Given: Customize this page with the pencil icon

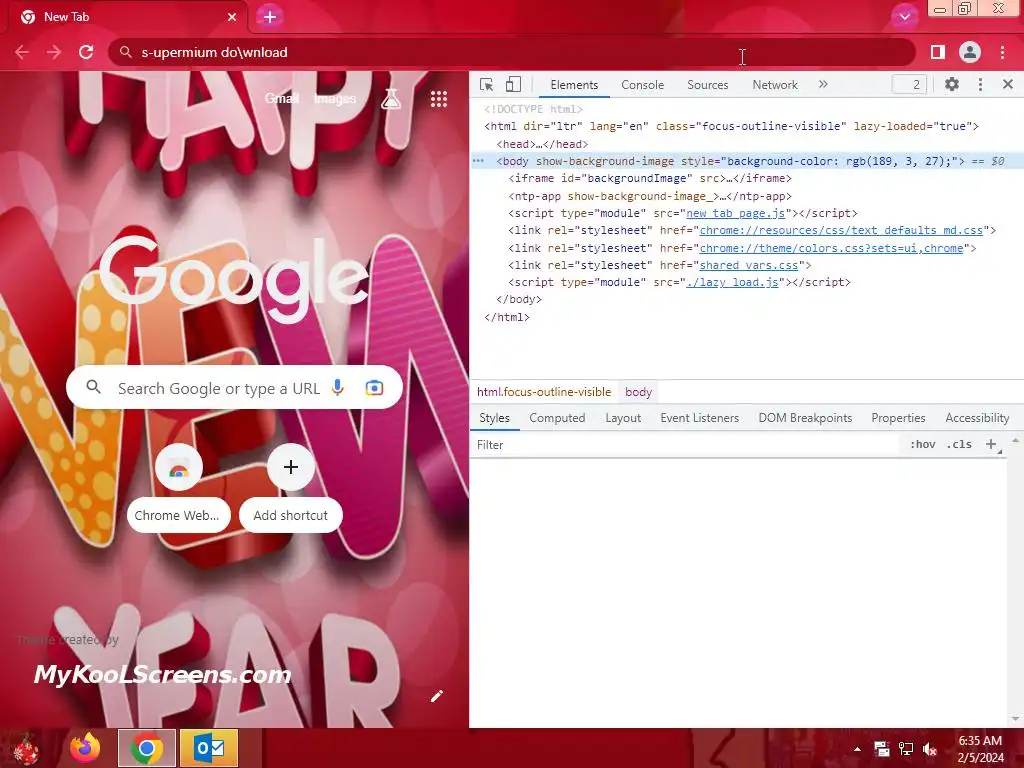Looking at the screenshot, I should pos(437,696).
